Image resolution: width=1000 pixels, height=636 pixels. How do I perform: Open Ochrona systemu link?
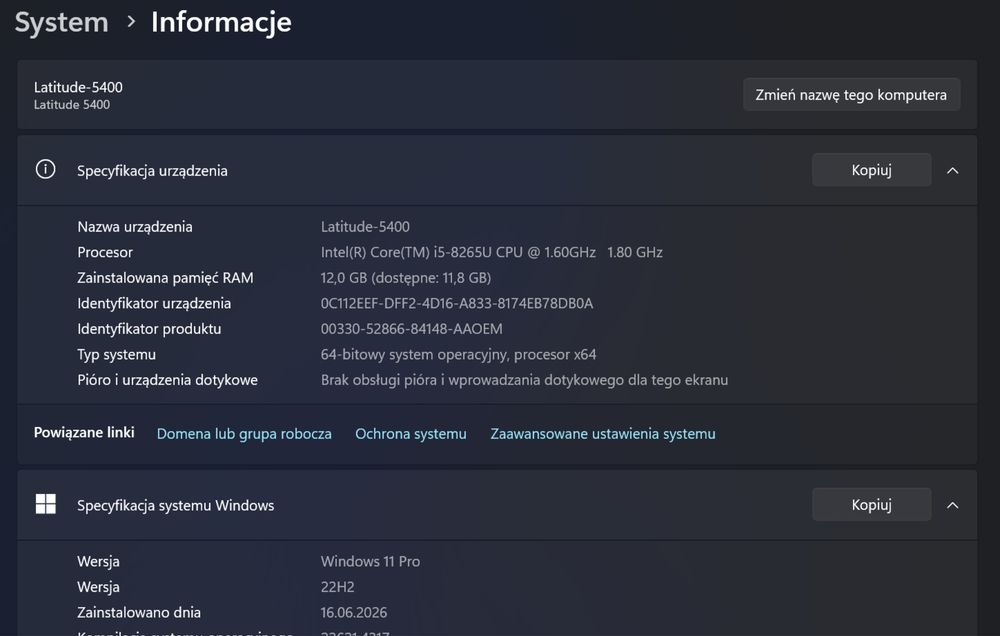[411, 434]
